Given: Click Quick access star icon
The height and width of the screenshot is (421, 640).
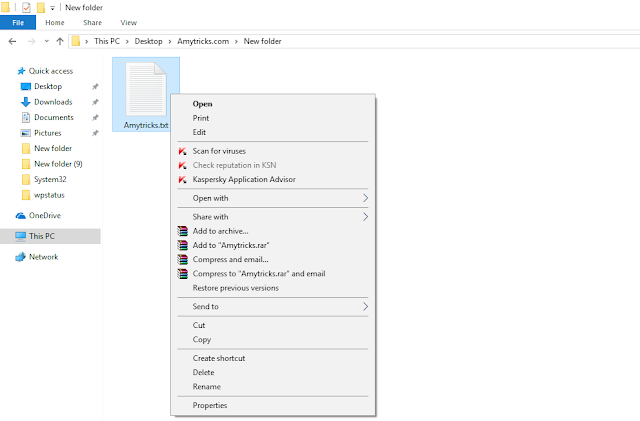Looking at the screenshot, I should [x=21, y=71].
